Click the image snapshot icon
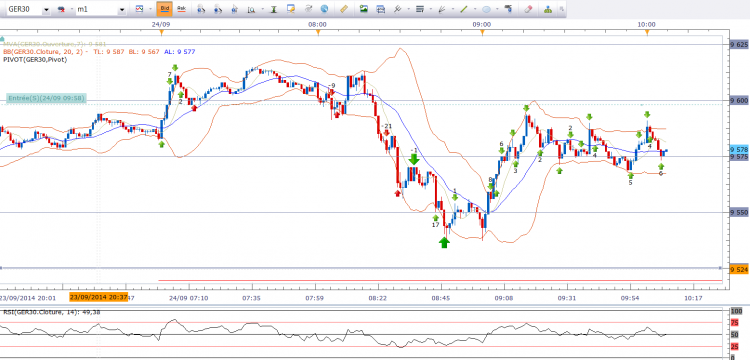 (x=364, y=9)
